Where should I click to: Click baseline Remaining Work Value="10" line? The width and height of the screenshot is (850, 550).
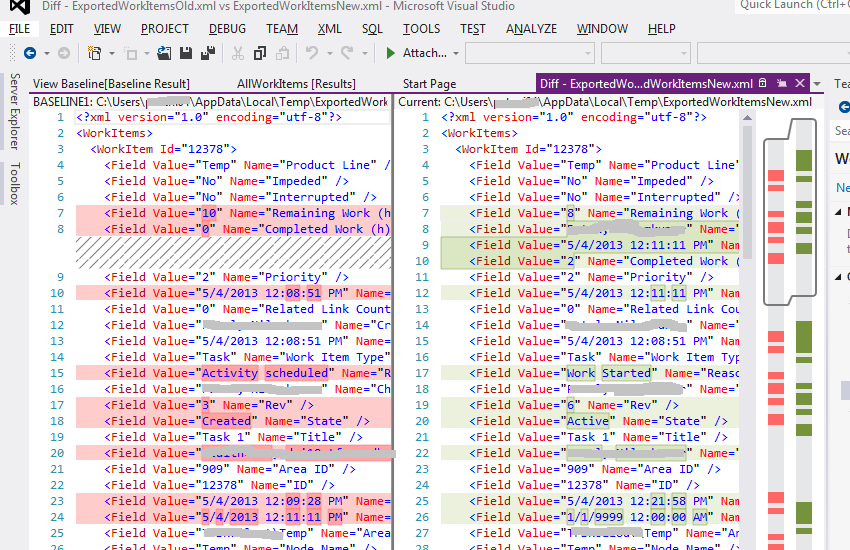point(233,213)
